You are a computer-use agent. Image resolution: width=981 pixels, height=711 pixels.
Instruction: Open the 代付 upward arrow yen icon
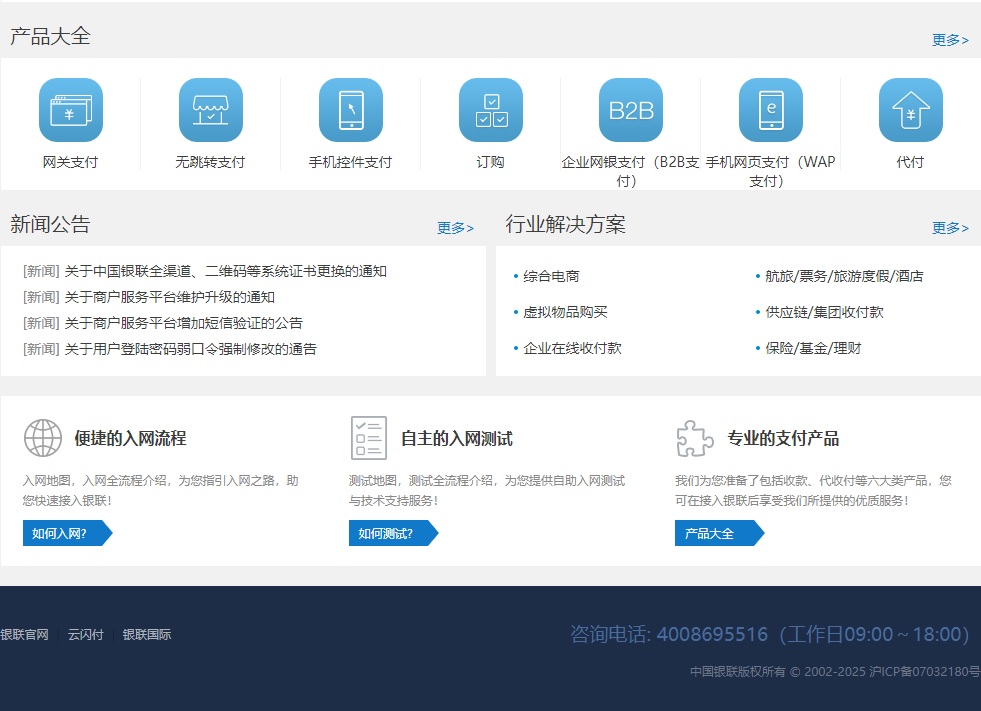(x=911, y=110)
